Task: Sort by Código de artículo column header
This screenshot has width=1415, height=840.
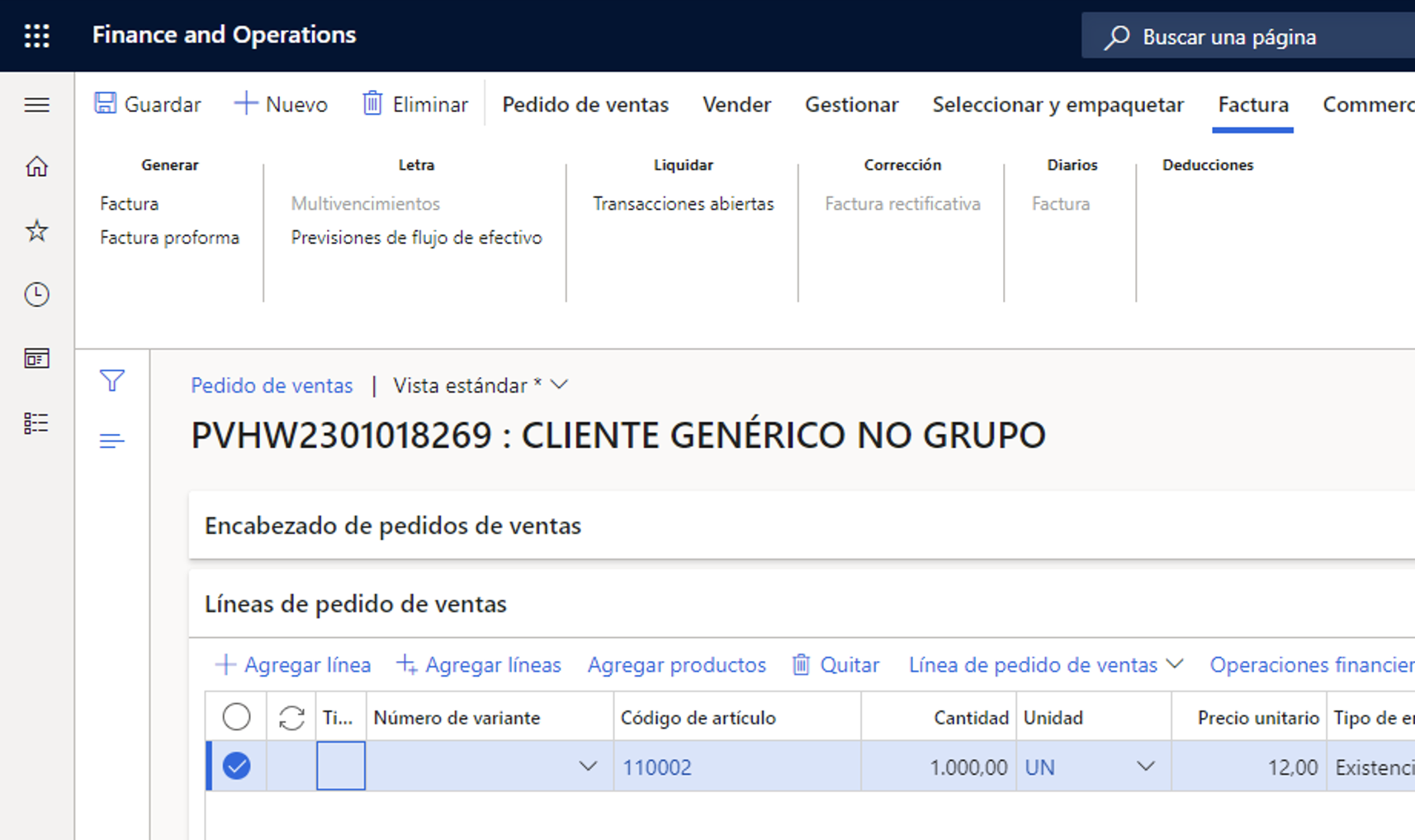Action: (737, 718)
